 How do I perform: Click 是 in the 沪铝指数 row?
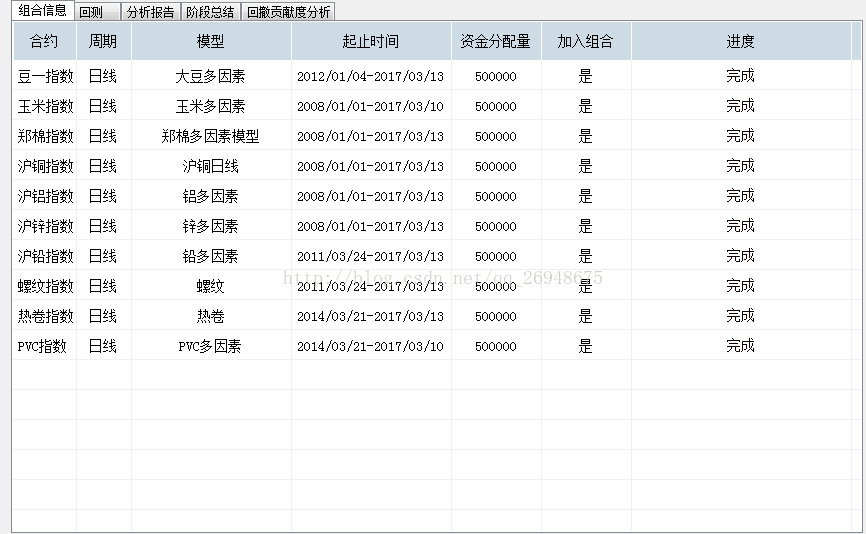[x=585, y=196]
